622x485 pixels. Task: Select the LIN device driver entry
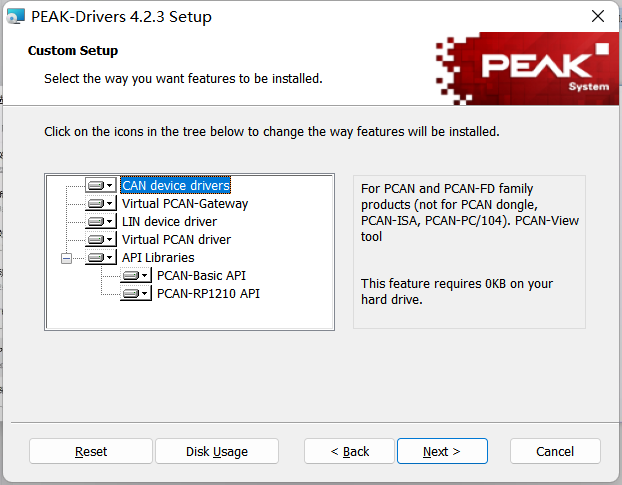pos(169,221)
